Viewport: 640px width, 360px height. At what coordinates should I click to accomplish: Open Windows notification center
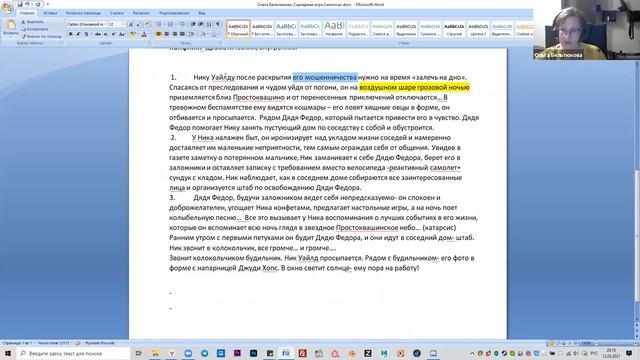pyautogui.click(x=629, y=353)
